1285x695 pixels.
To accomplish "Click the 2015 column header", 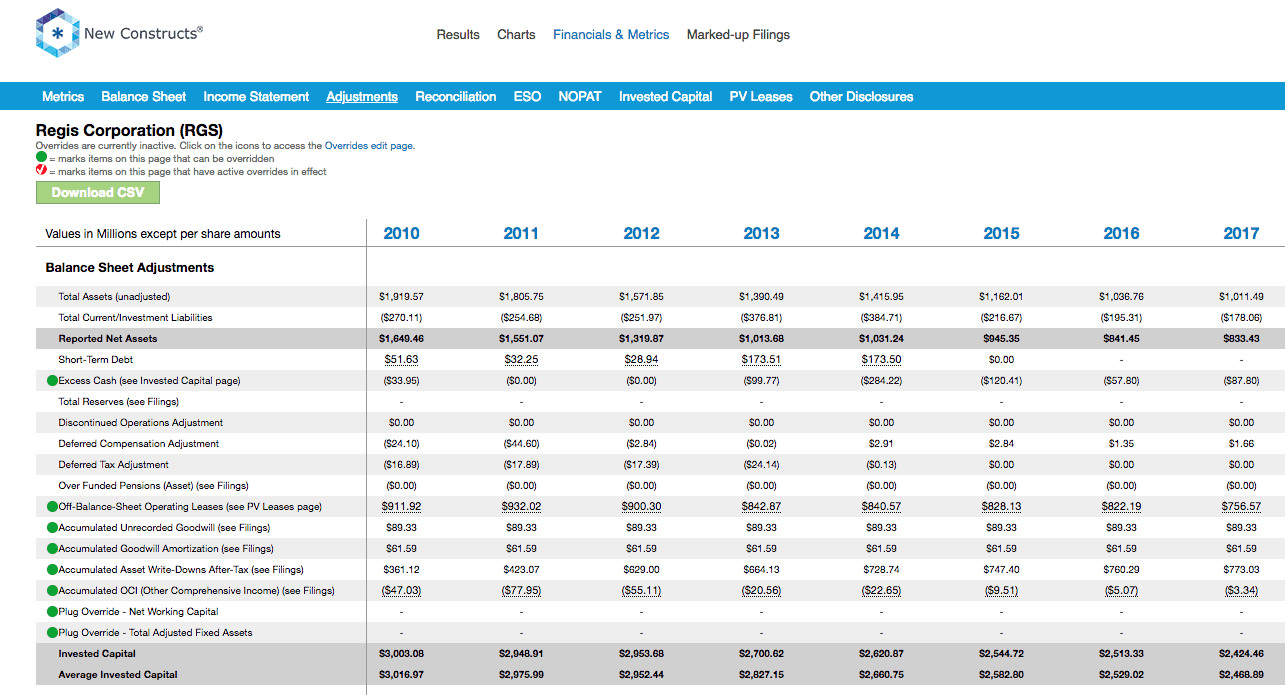I will click(x=1001, y=233).
